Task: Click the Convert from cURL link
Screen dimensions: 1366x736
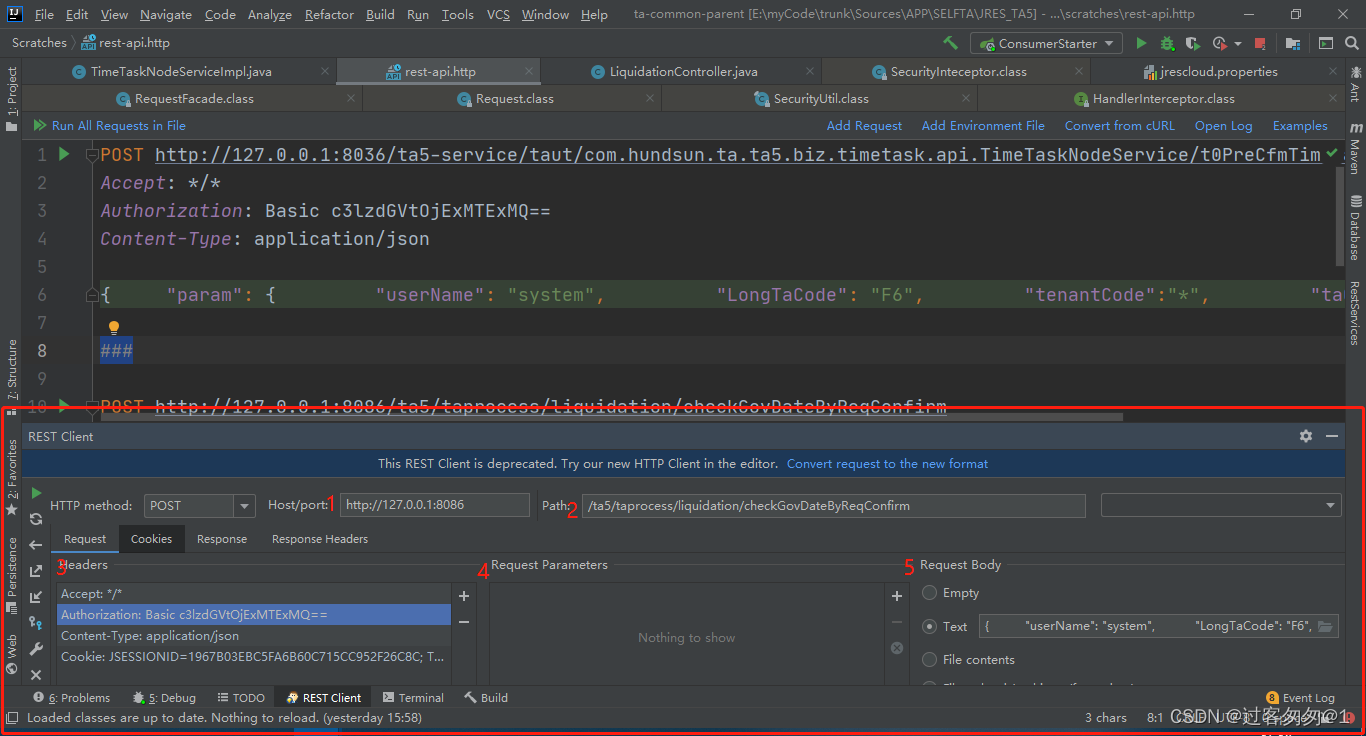Action: click(x=1119, y=126)
